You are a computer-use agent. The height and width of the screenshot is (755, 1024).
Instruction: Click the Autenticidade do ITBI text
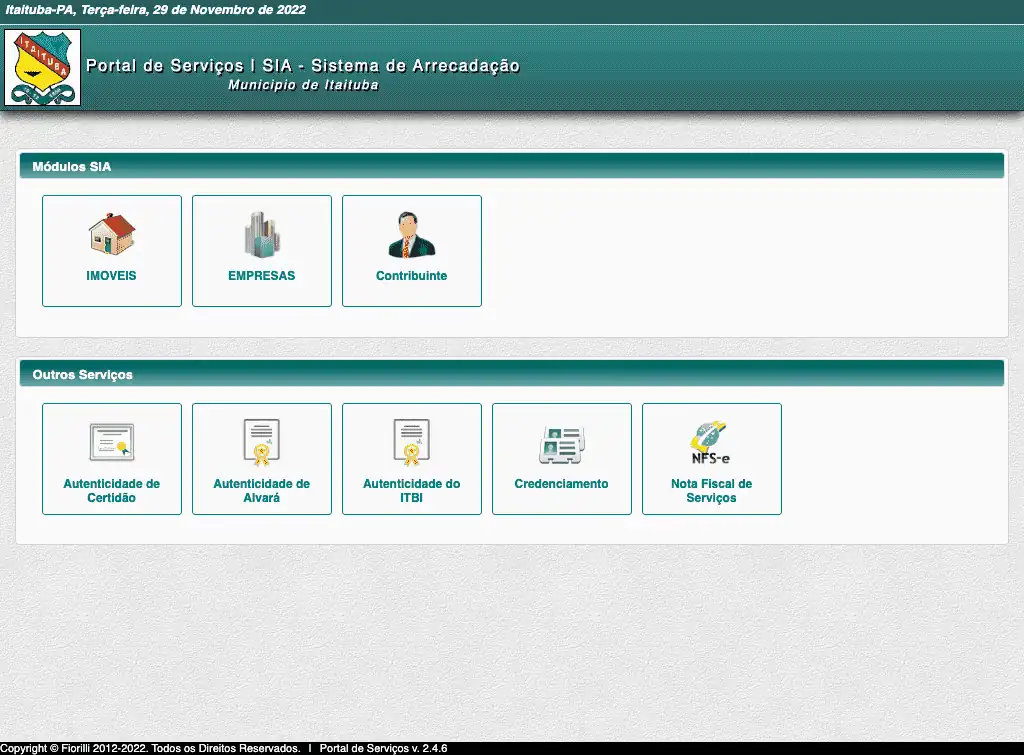pyautogui.click(x=412, y=491)
